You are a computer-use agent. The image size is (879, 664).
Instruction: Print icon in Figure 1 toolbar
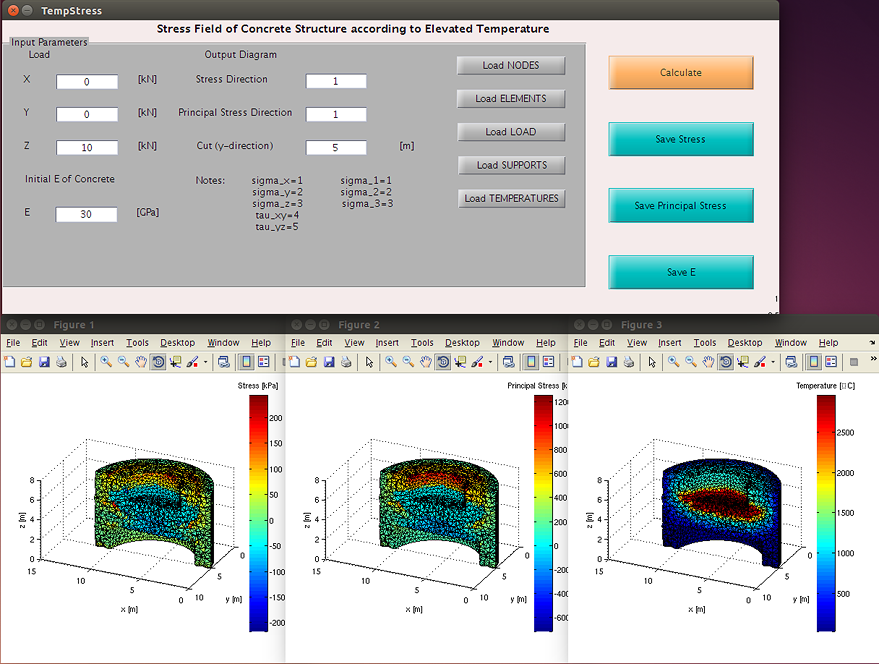coord(61,362)
